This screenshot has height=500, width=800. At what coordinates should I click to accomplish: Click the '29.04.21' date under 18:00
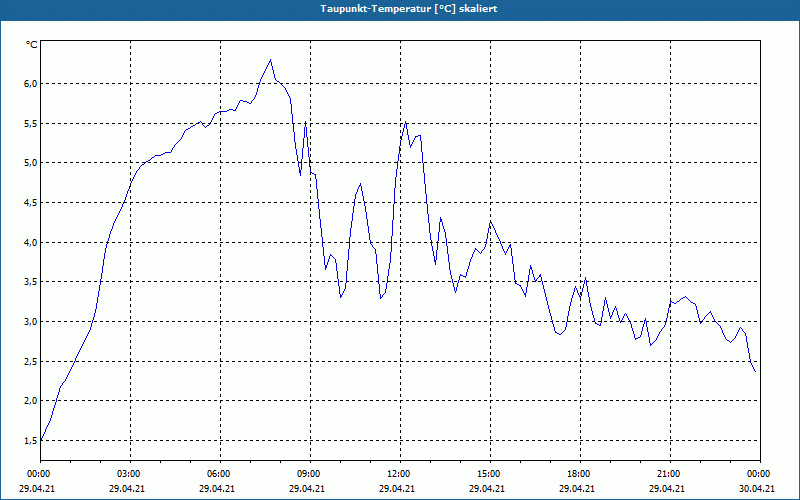pos(577,489)
